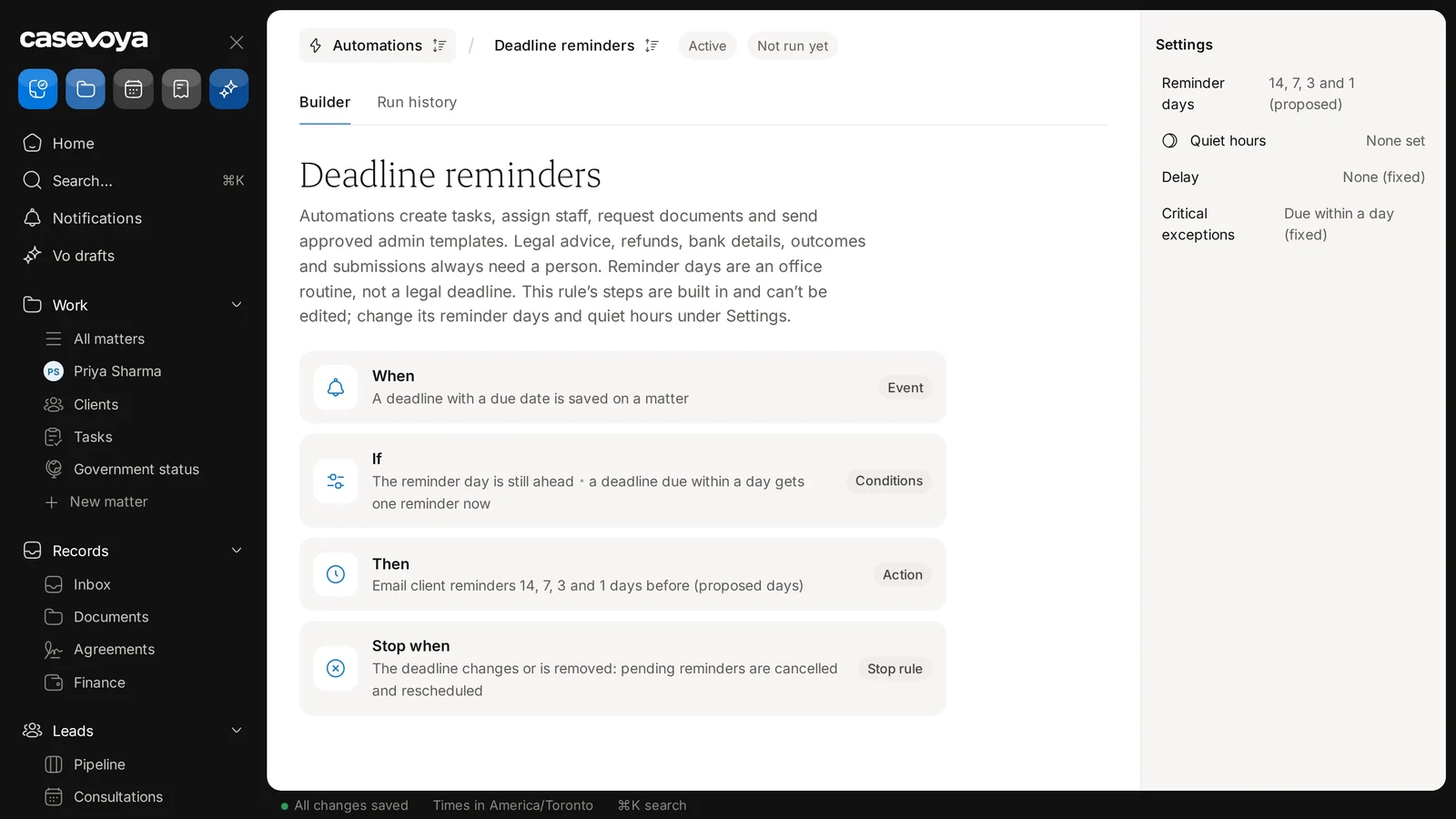
Task: Open sort dropdown next to Automations
Action: [x=440, y=45]
